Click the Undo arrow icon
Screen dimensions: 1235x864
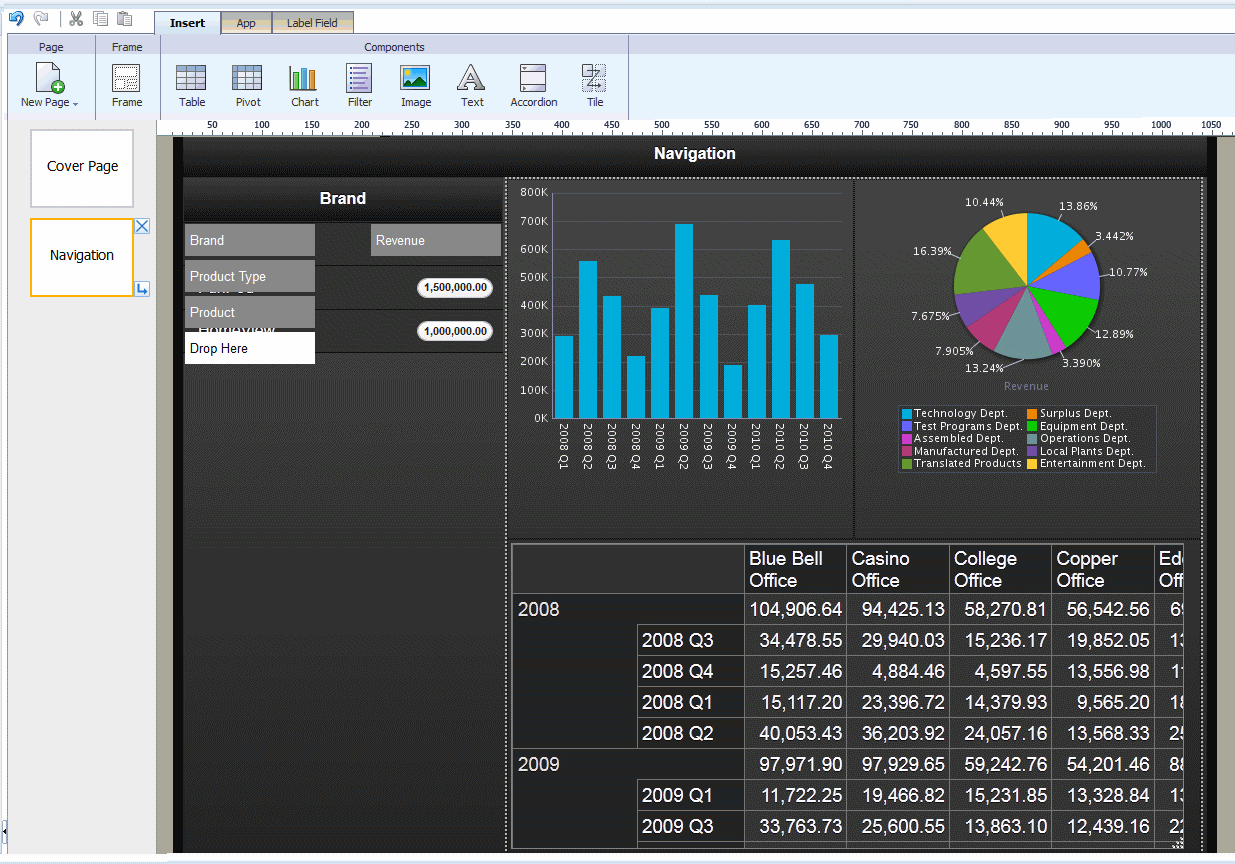click(x=16, y=19)
